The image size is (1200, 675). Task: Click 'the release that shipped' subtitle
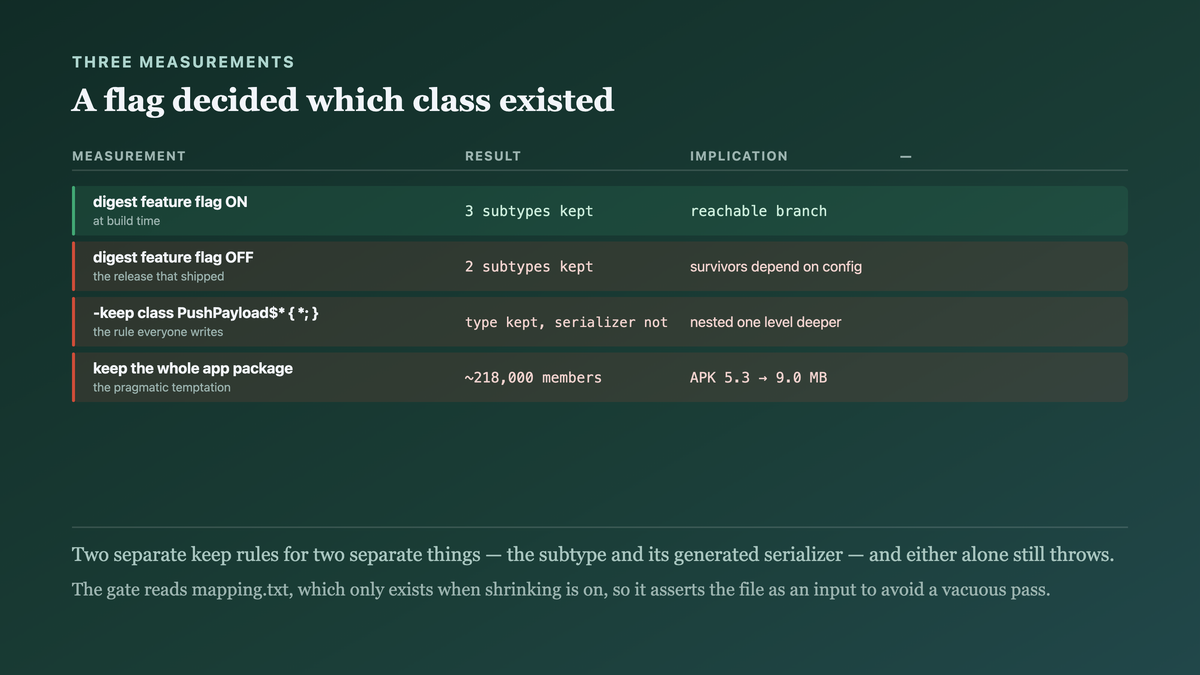point(158,276)
